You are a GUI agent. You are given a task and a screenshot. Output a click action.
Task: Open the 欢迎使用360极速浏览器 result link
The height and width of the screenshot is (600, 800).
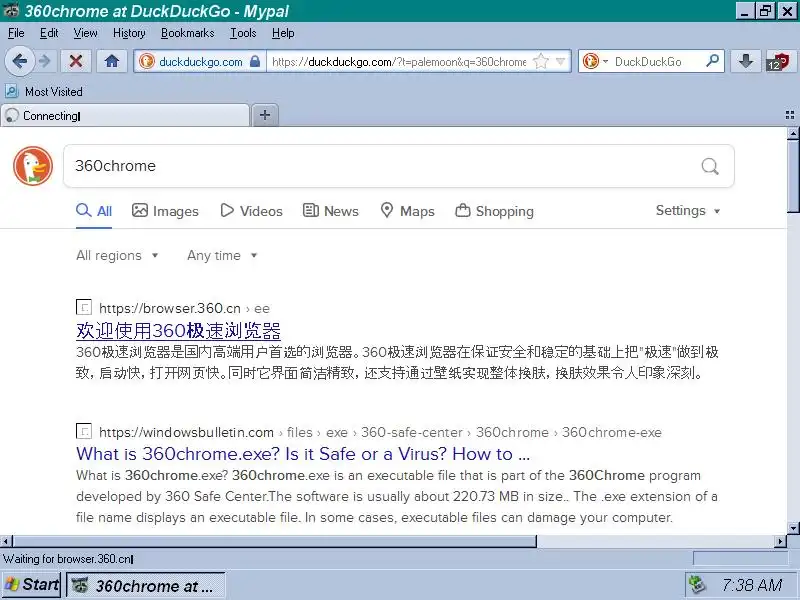[178, 331]
